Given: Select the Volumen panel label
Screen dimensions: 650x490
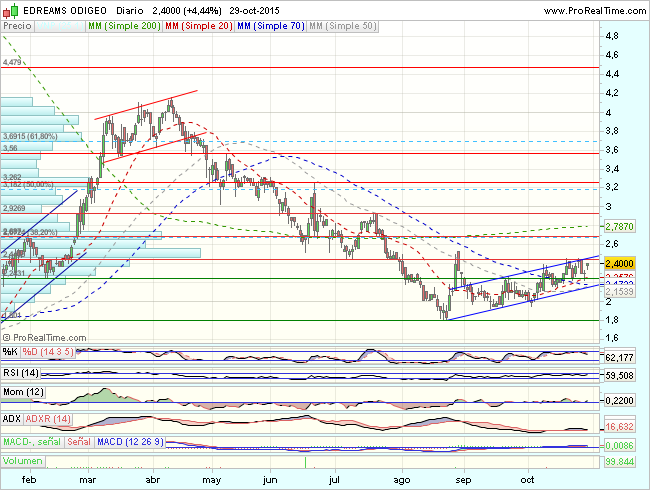Looking at the screenshot, I should point(23,461).
